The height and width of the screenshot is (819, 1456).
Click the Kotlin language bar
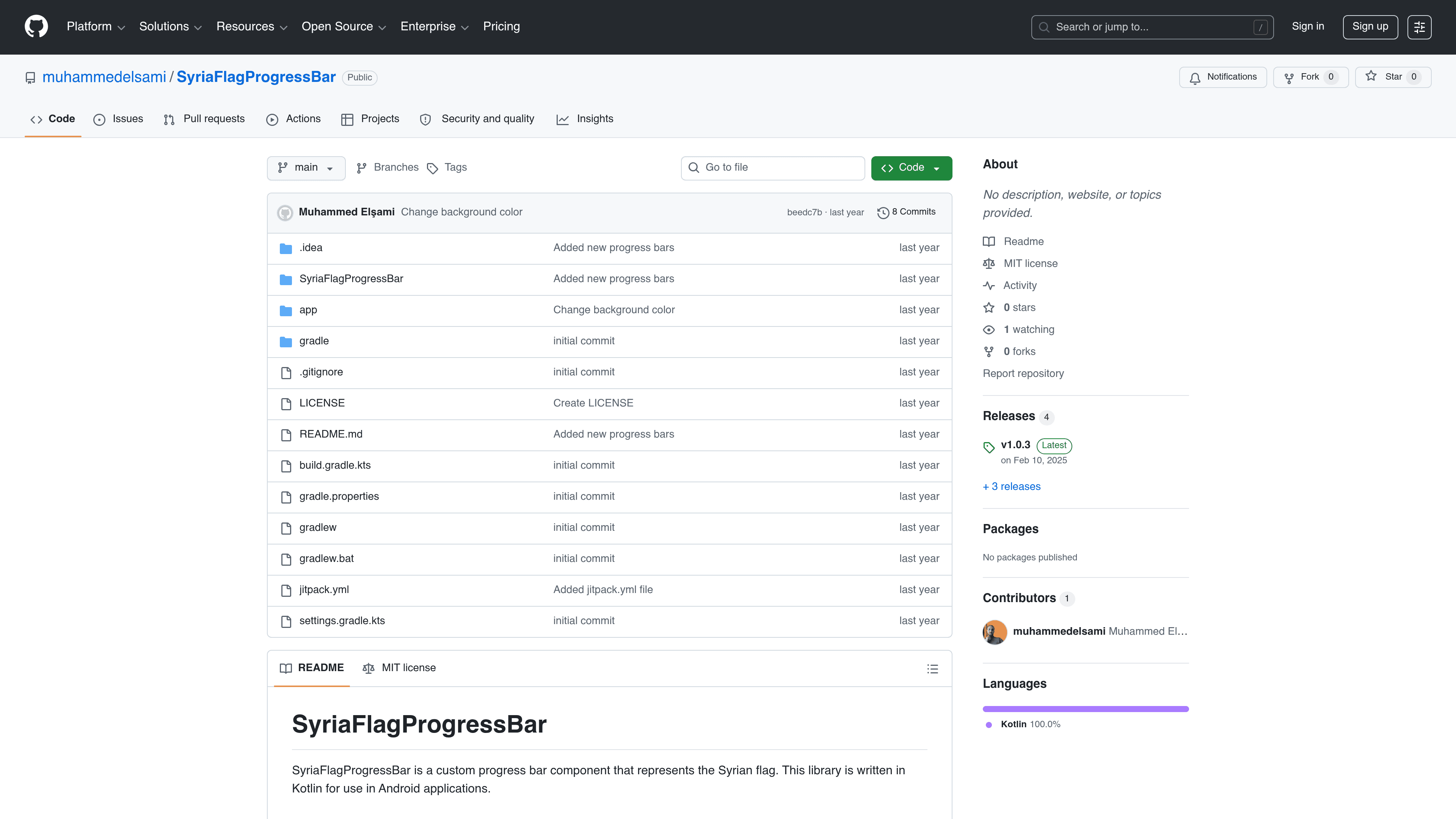pos(1085,709)
